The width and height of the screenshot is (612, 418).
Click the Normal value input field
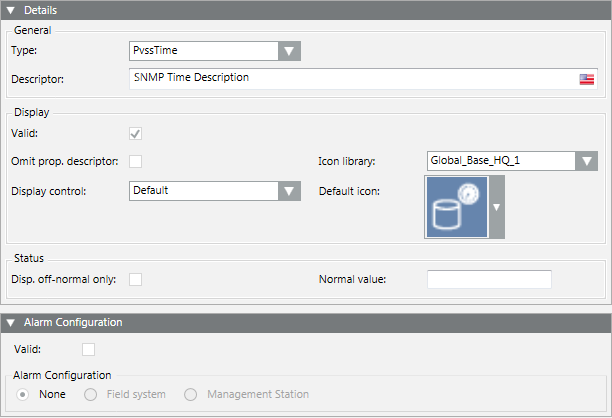(x=489, y=279)
